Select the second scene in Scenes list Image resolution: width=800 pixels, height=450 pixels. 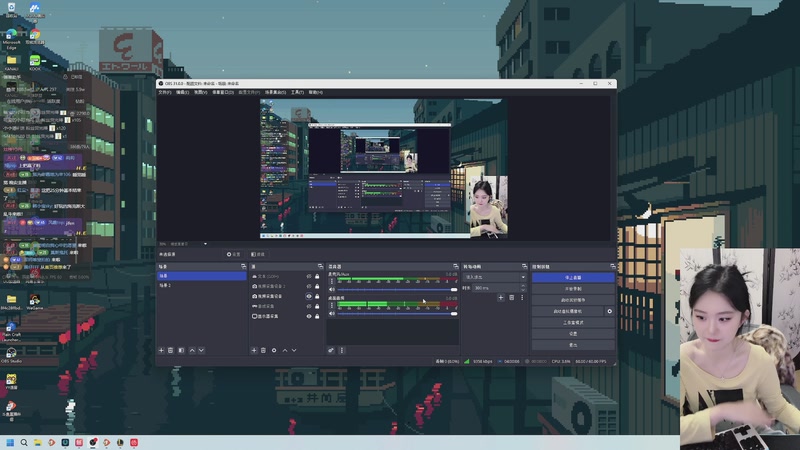point(202,286)
